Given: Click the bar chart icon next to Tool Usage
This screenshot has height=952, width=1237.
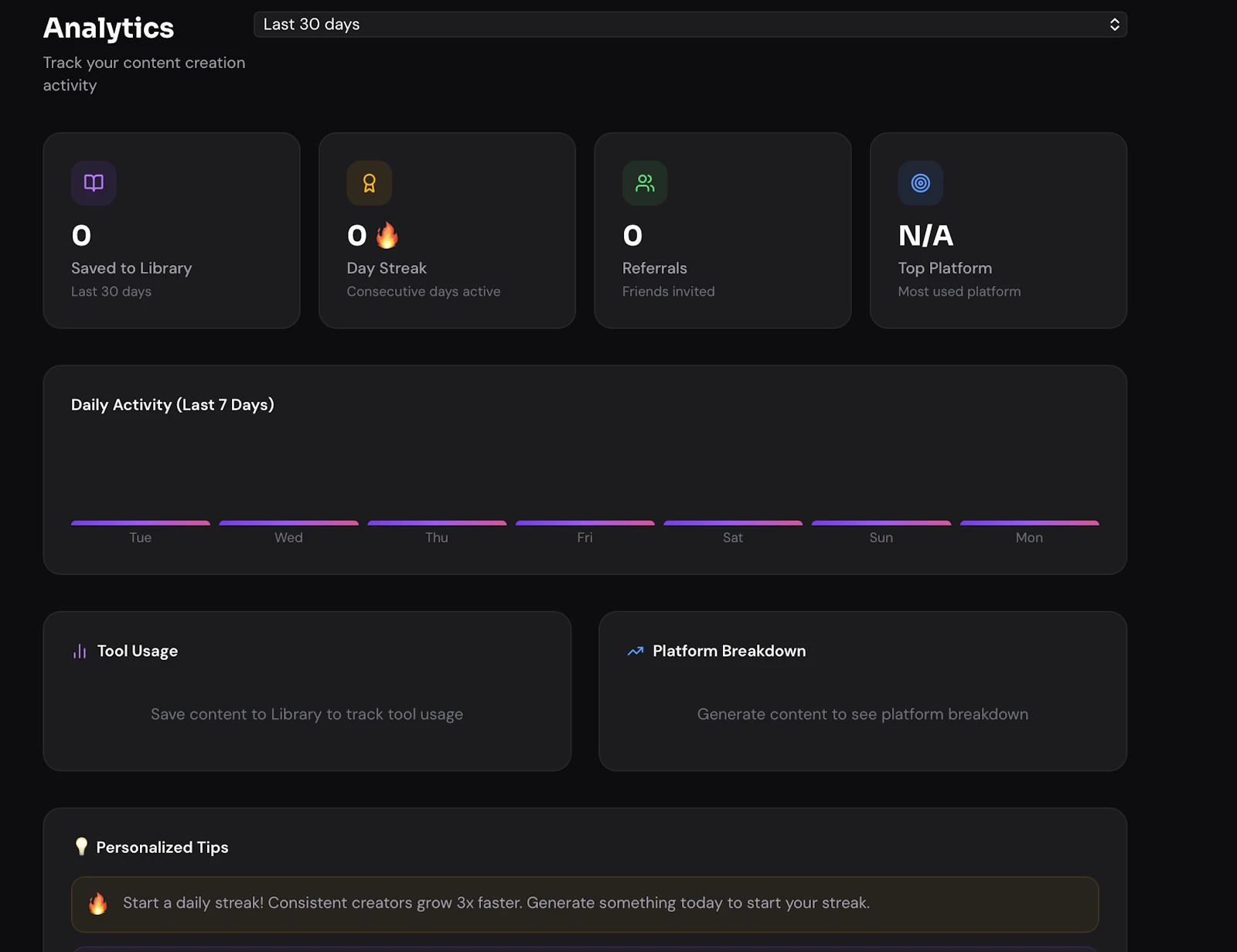Looking at the screenshot, I should (80, 651).
